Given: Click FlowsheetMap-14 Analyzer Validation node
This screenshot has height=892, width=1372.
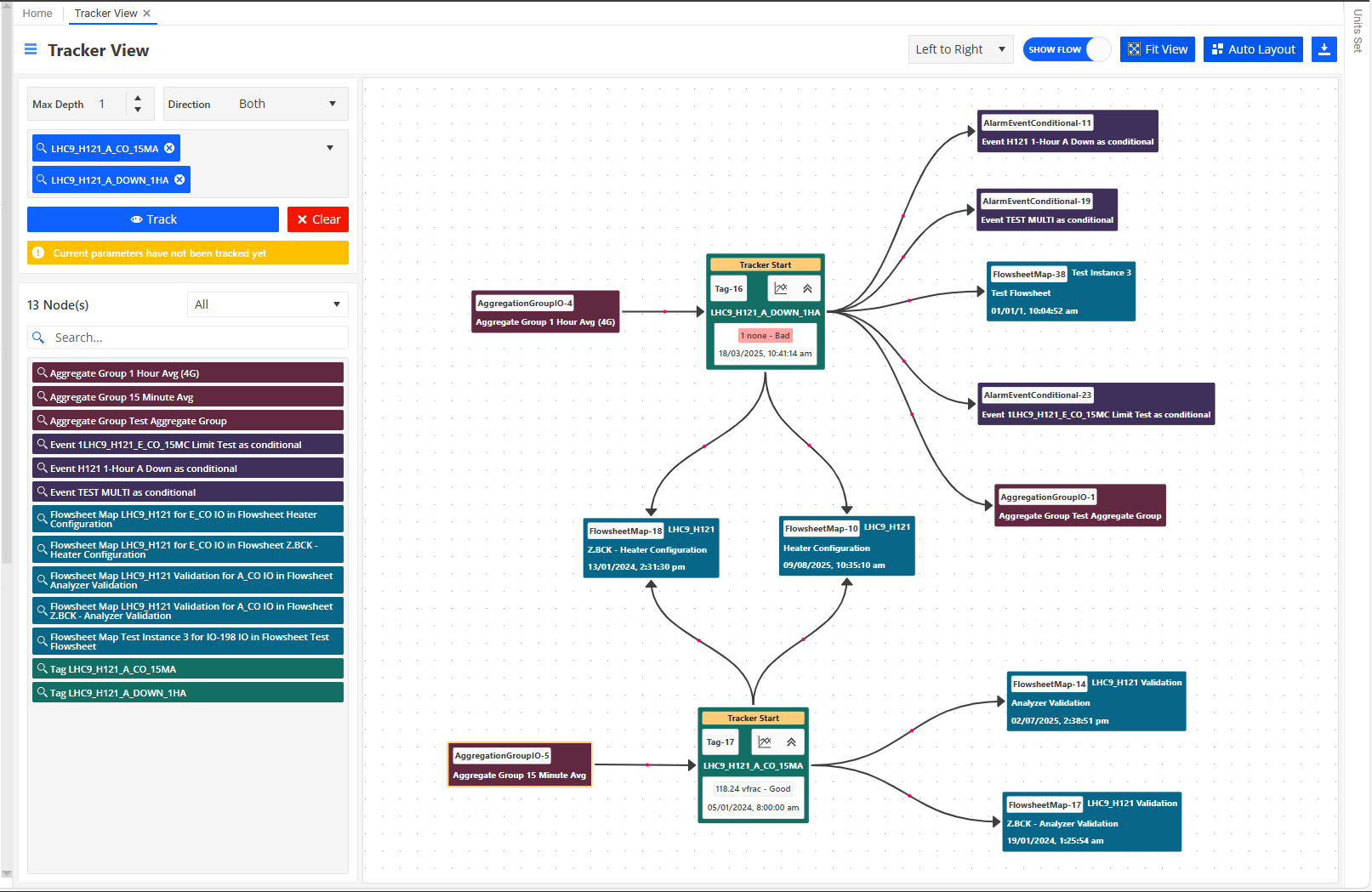Looking at the screenshot, I should [1096, 702].
